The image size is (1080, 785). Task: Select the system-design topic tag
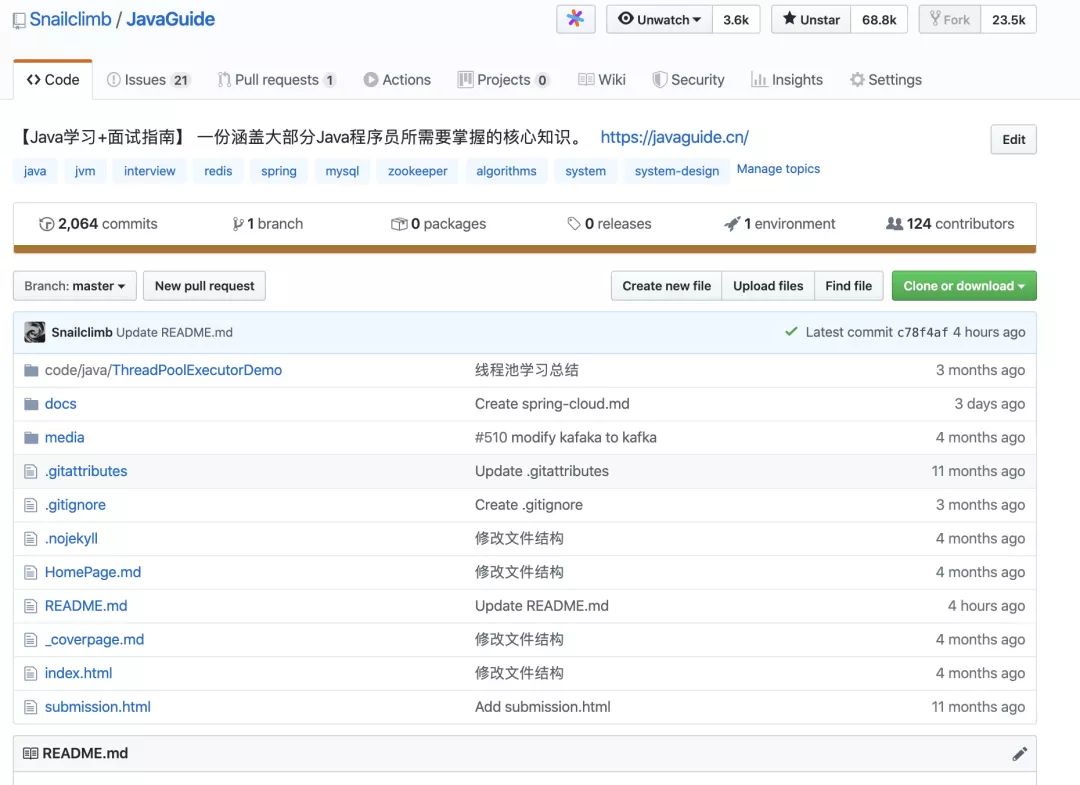click(676, 171)
